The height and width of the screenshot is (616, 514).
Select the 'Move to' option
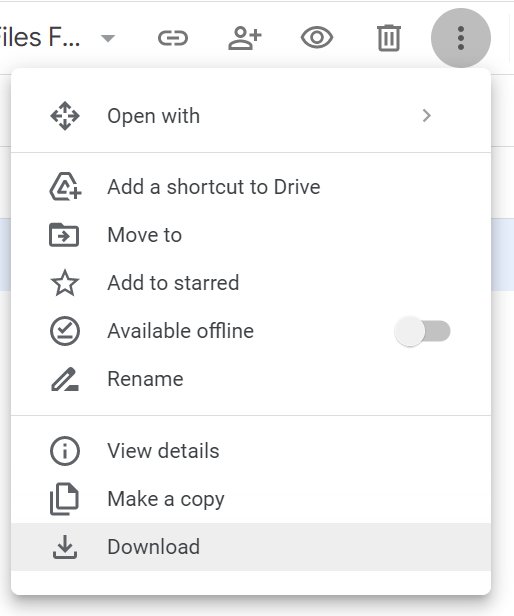click(251, 235)
